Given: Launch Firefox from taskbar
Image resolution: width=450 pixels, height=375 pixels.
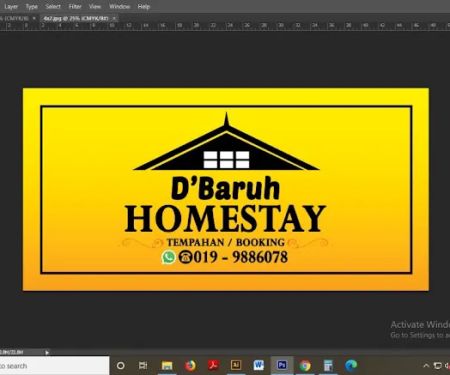Looking at the screenshot, I should 190,366.
